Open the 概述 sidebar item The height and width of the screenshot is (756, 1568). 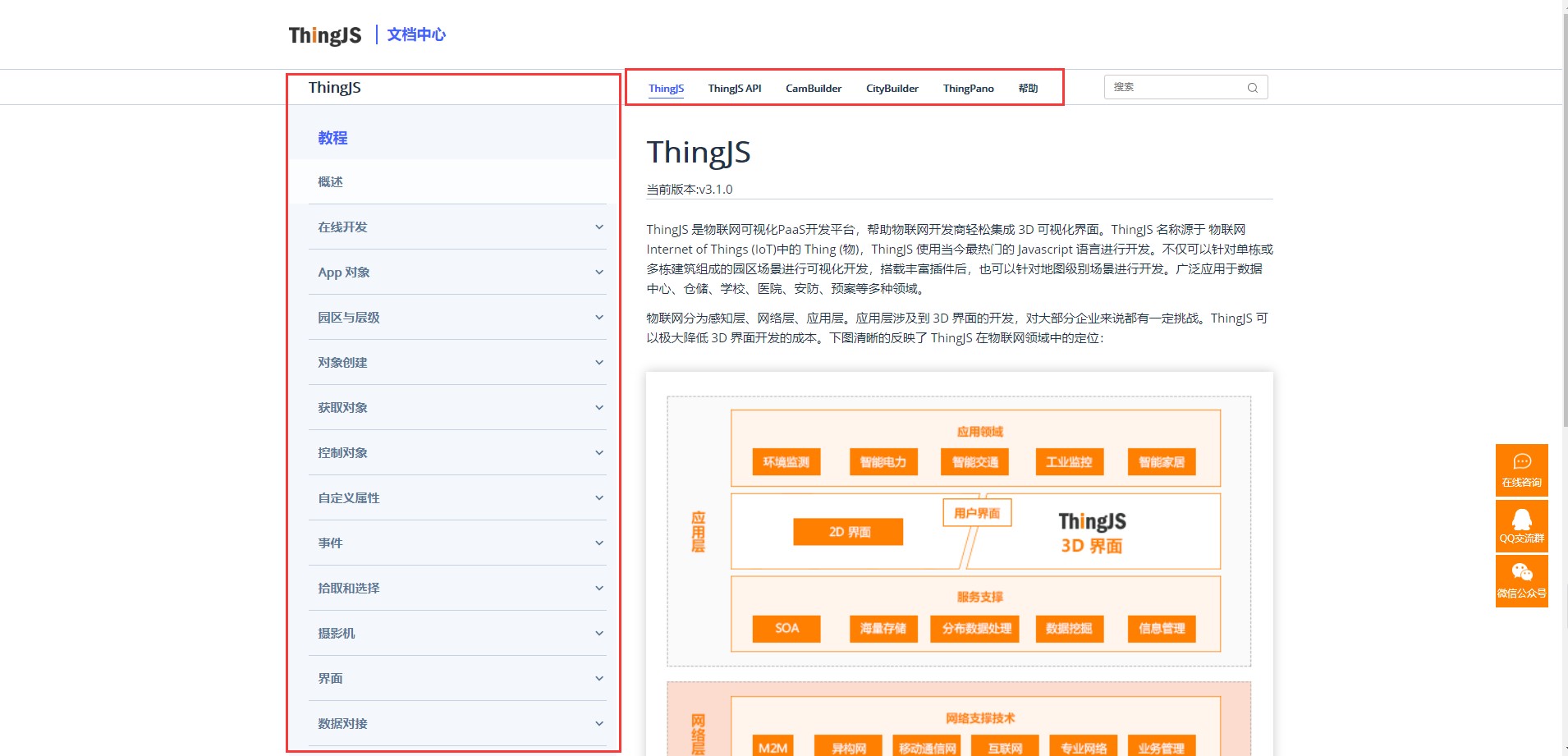pos(457,182)
